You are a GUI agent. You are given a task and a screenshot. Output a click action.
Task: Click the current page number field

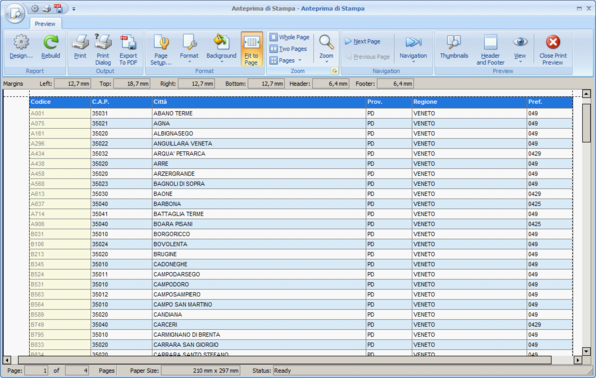[x=36, y=370]
